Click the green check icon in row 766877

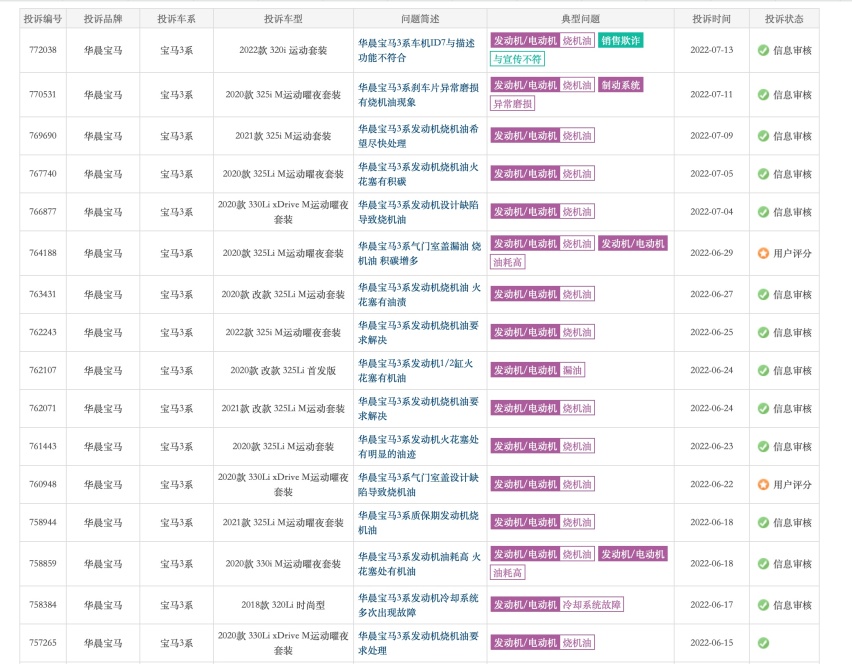coord(763,212)
